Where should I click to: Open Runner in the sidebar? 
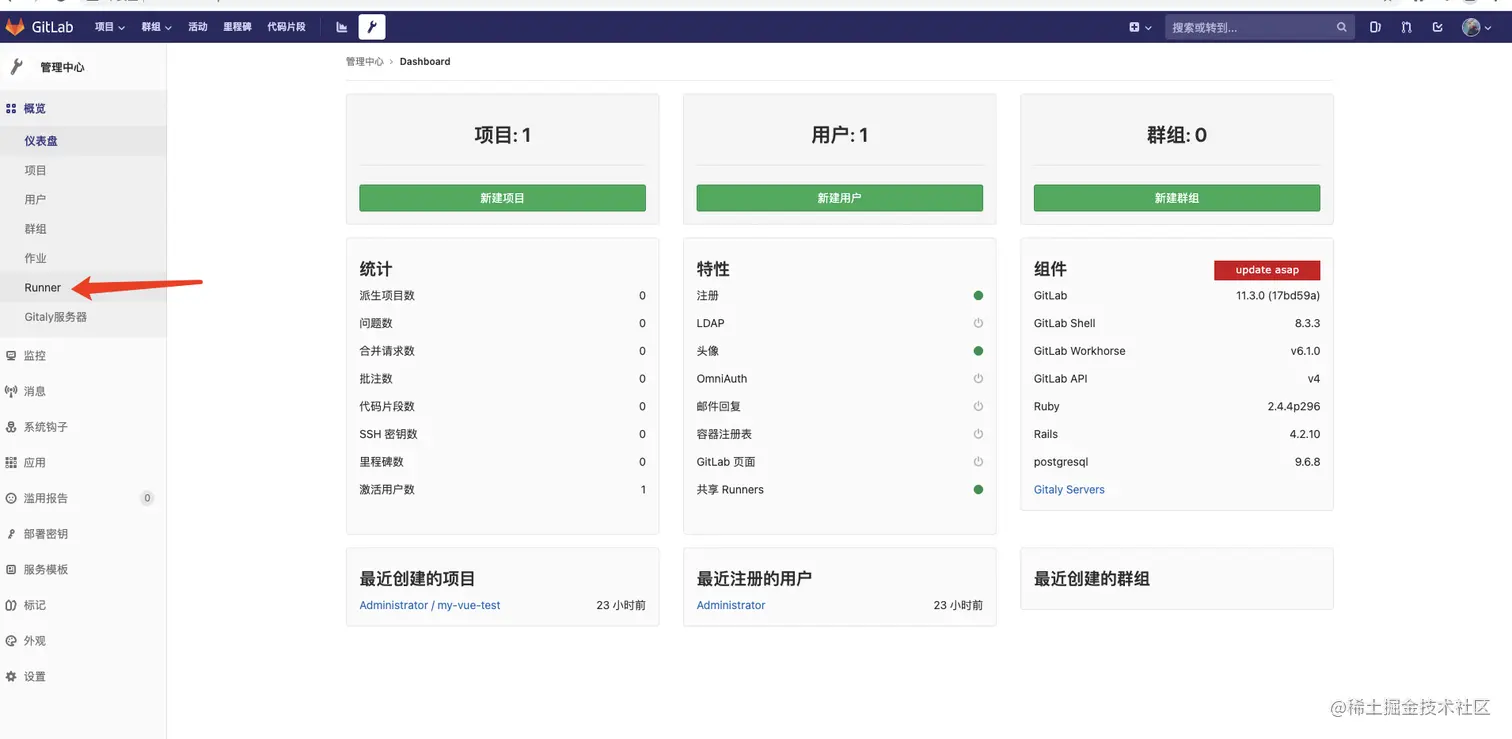tap(83, 287)
